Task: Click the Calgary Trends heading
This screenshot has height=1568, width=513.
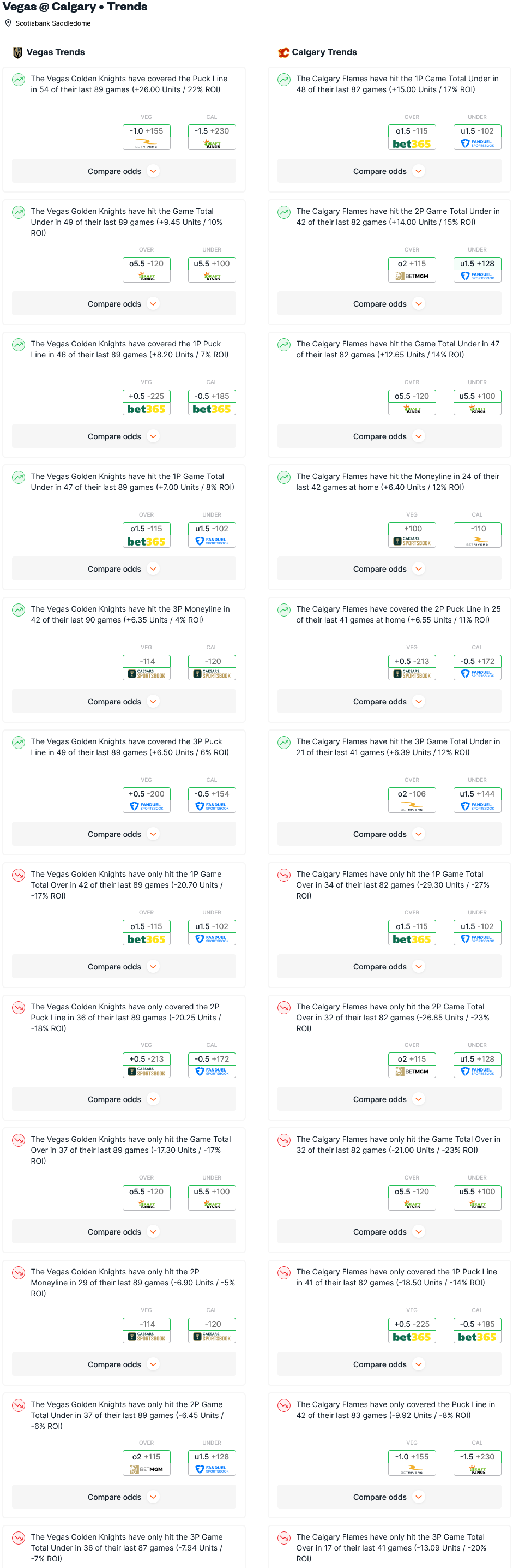Action: (324, 52)
